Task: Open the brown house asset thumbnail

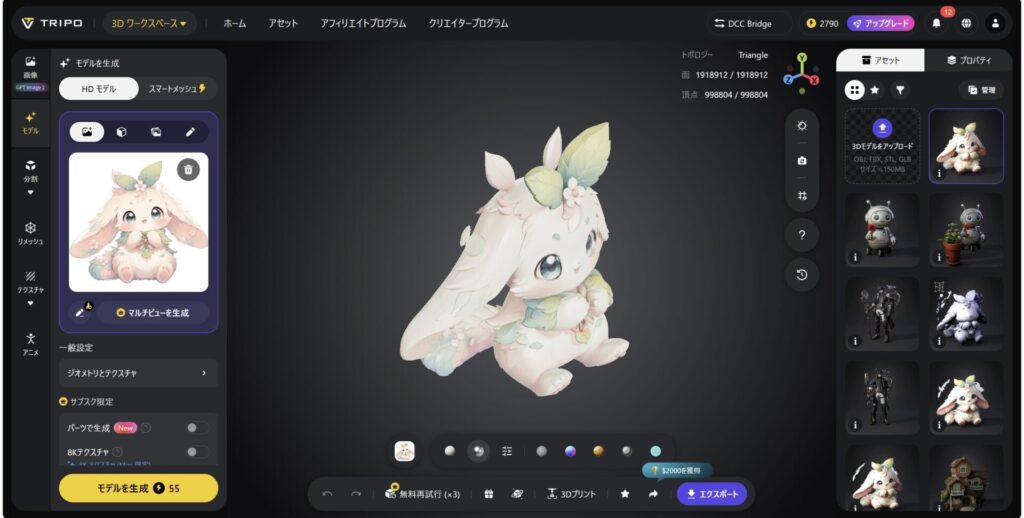Action: click(x=966, y=478)
